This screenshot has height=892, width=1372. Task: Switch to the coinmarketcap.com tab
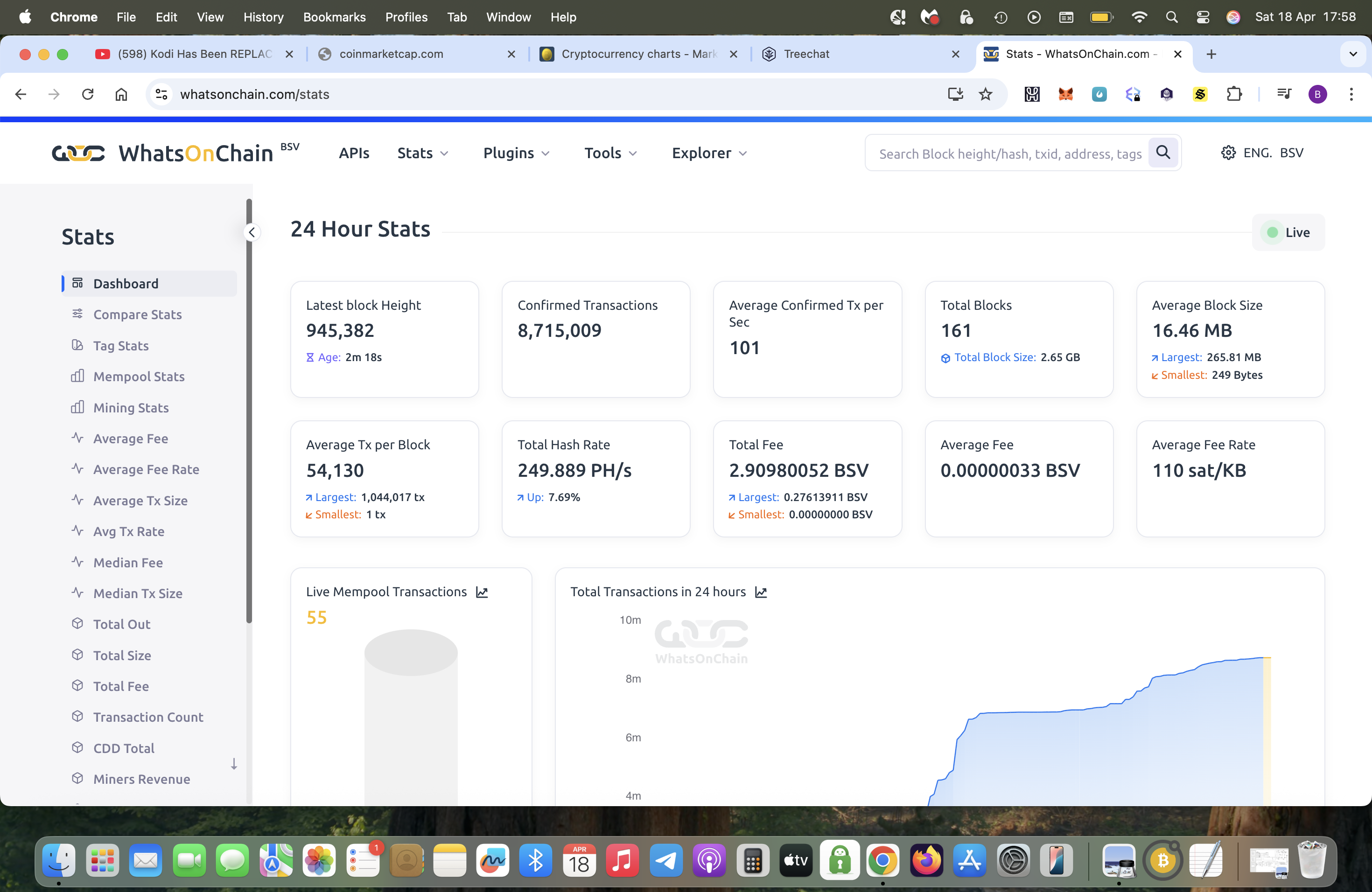pos(417,54)
